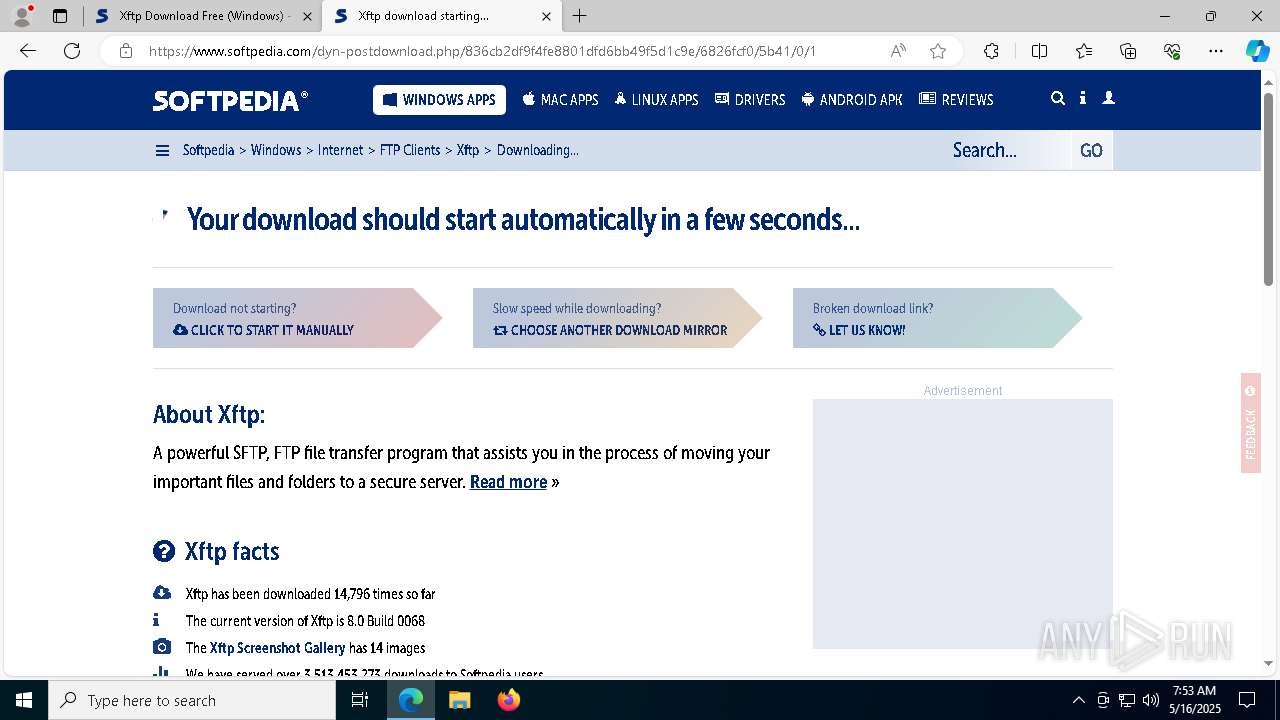
Task: Launch the Copilot sidebar icon
Action: (x=1257, y=51)
